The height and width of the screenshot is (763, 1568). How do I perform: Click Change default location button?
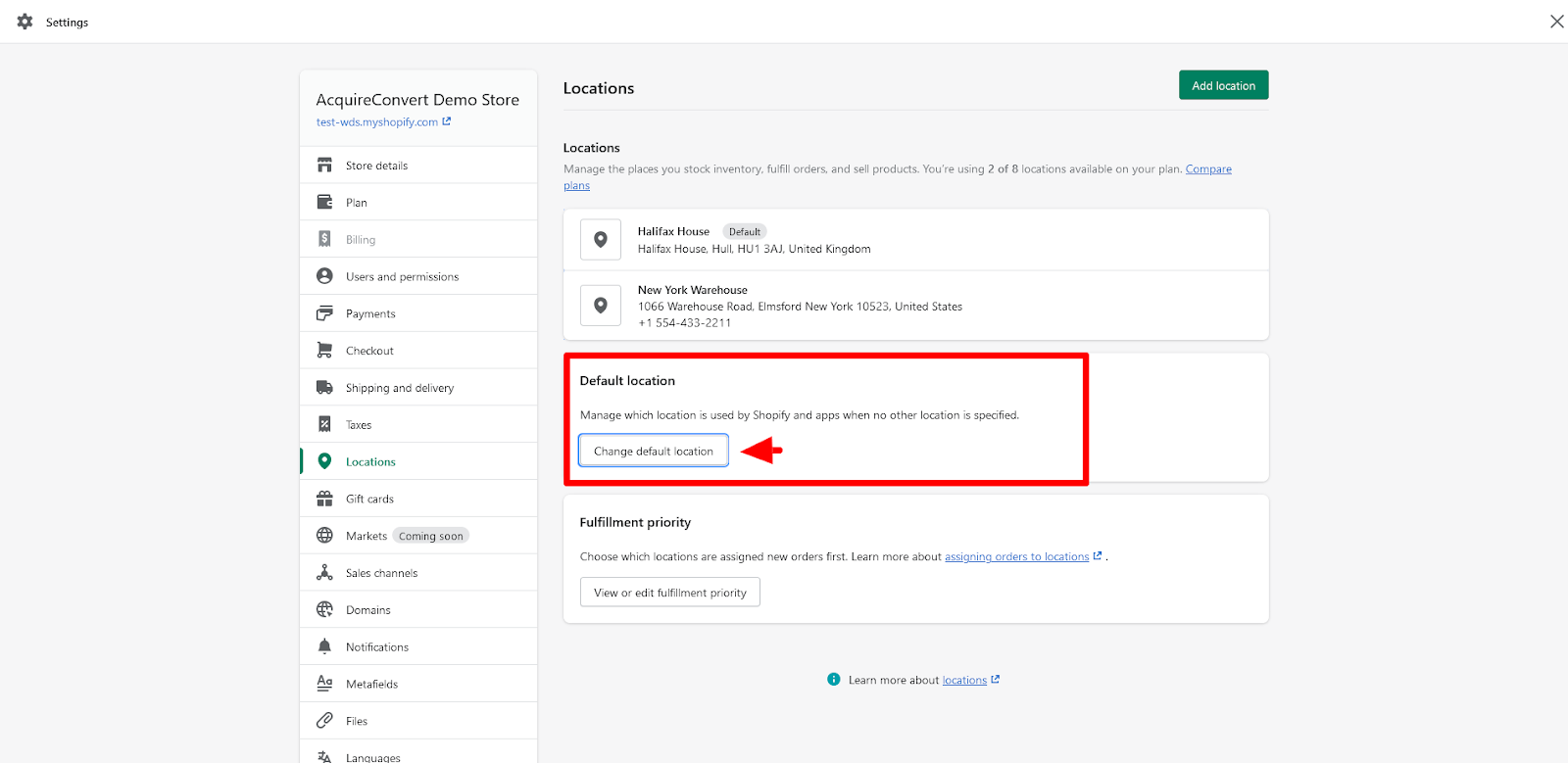pos(653,452)
